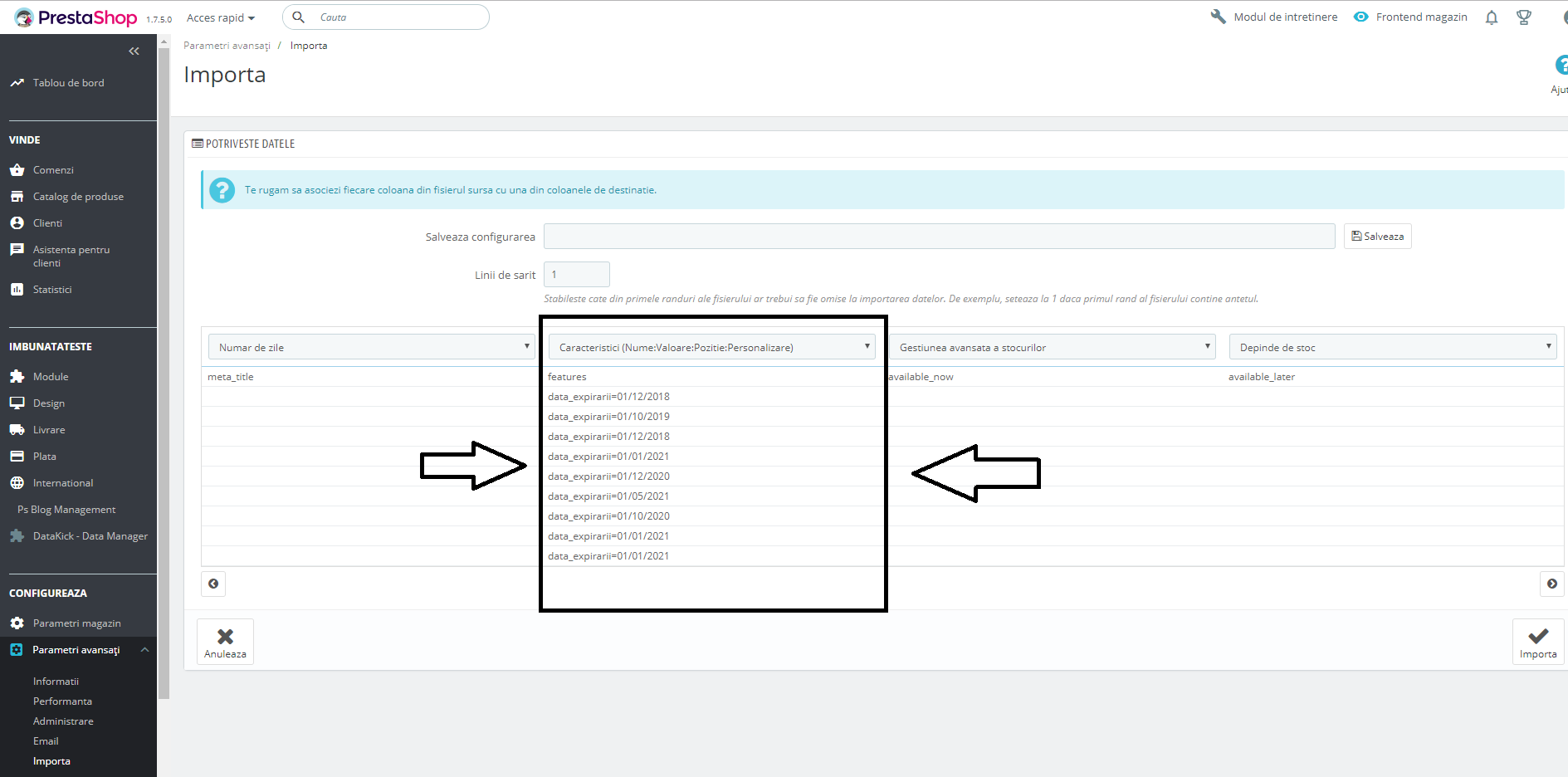1568x777 pixels.
Task: Open Tablou de bord dashboard icon
Action: tap(17, 83)
